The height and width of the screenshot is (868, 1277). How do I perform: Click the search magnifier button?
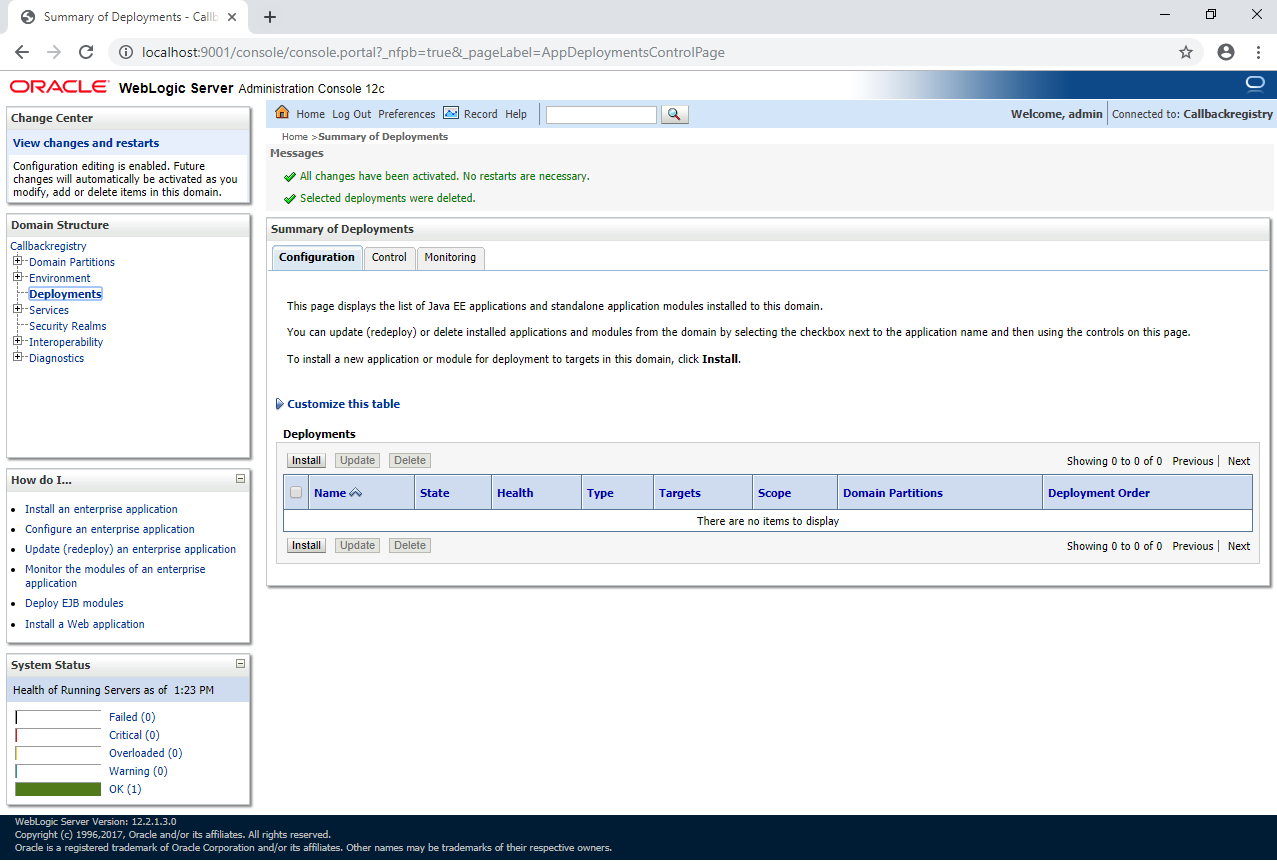675,114
